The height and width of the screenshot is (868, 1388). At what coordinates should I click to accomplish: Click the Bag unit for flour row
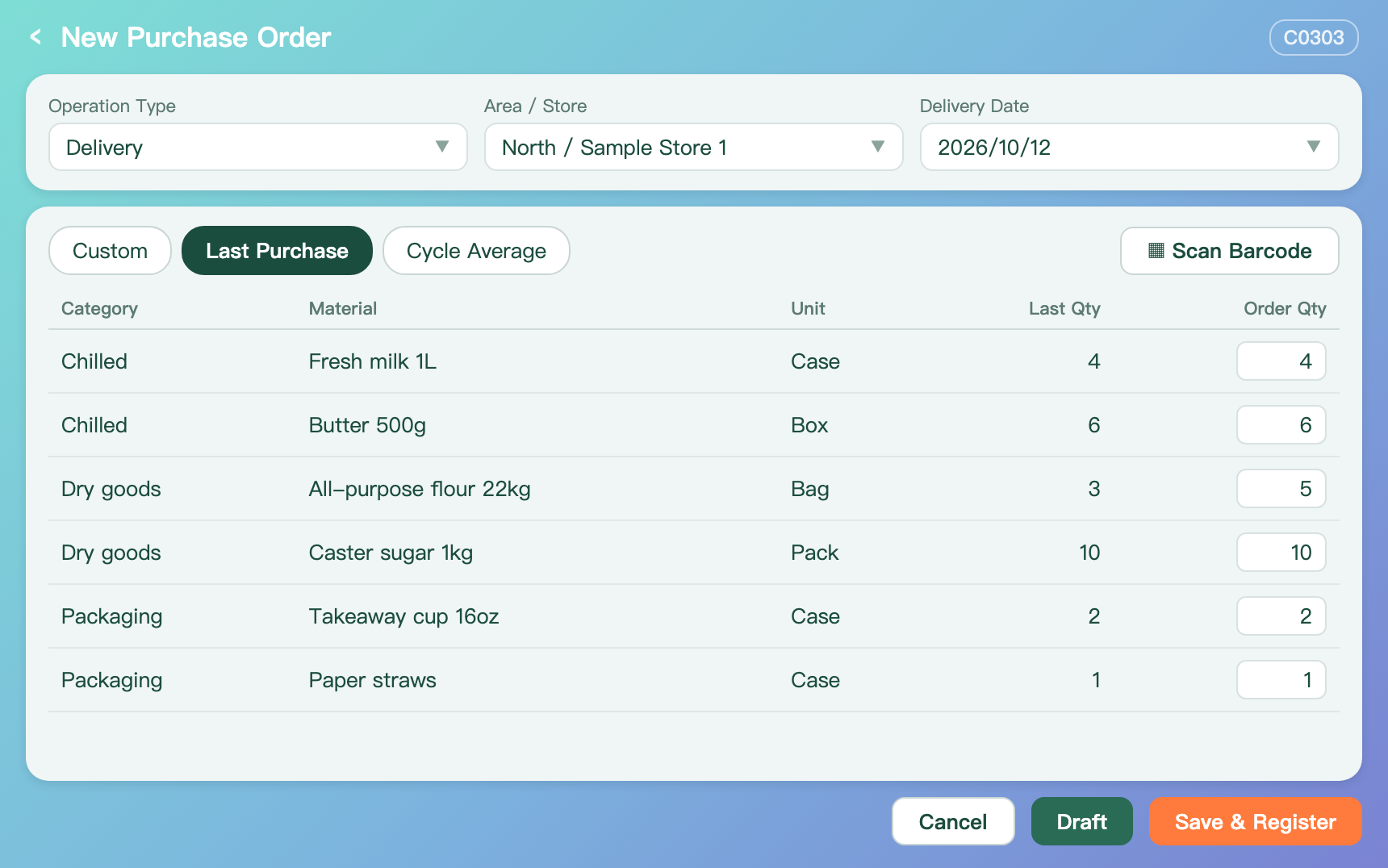(x=809, y=490)
